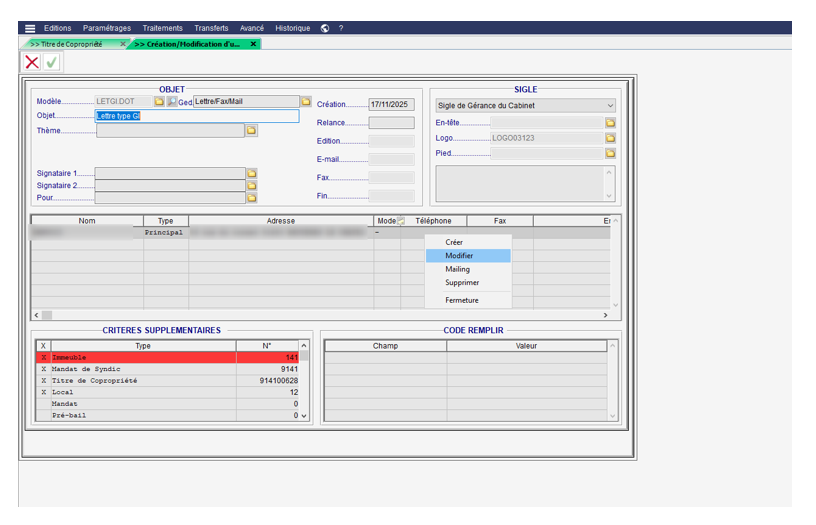
Task: Browse folder icon for Signataire 1
Action: 252,173
